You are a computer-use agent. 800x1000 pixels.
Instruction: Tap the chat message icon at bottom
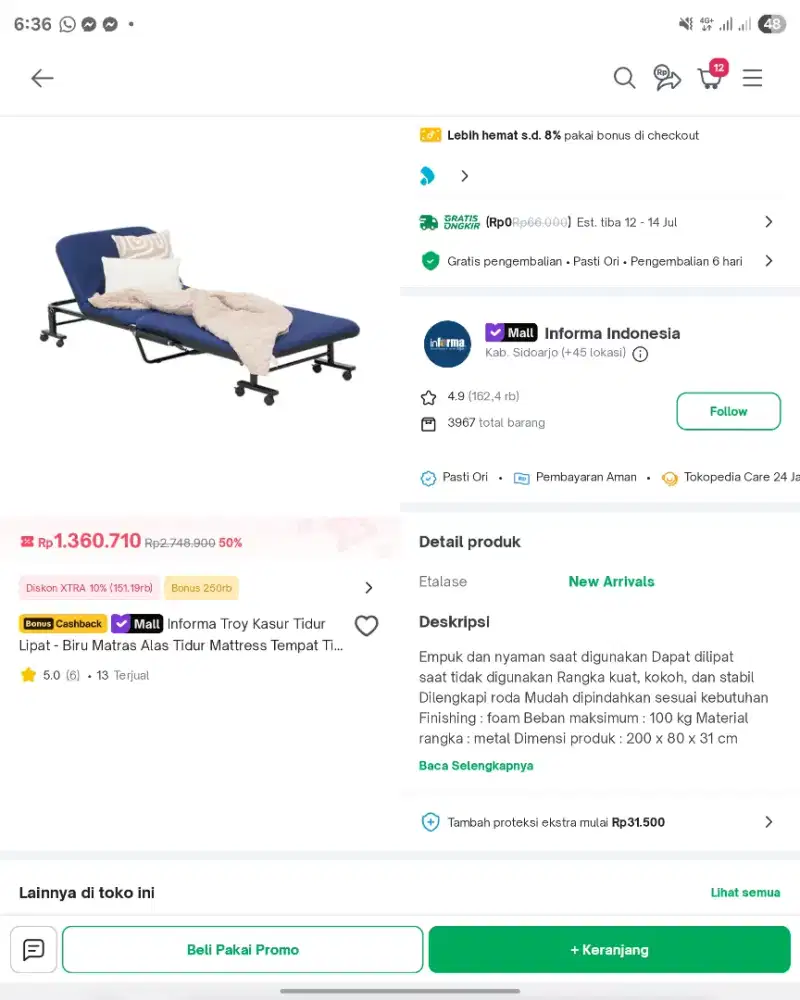[34, 950]
